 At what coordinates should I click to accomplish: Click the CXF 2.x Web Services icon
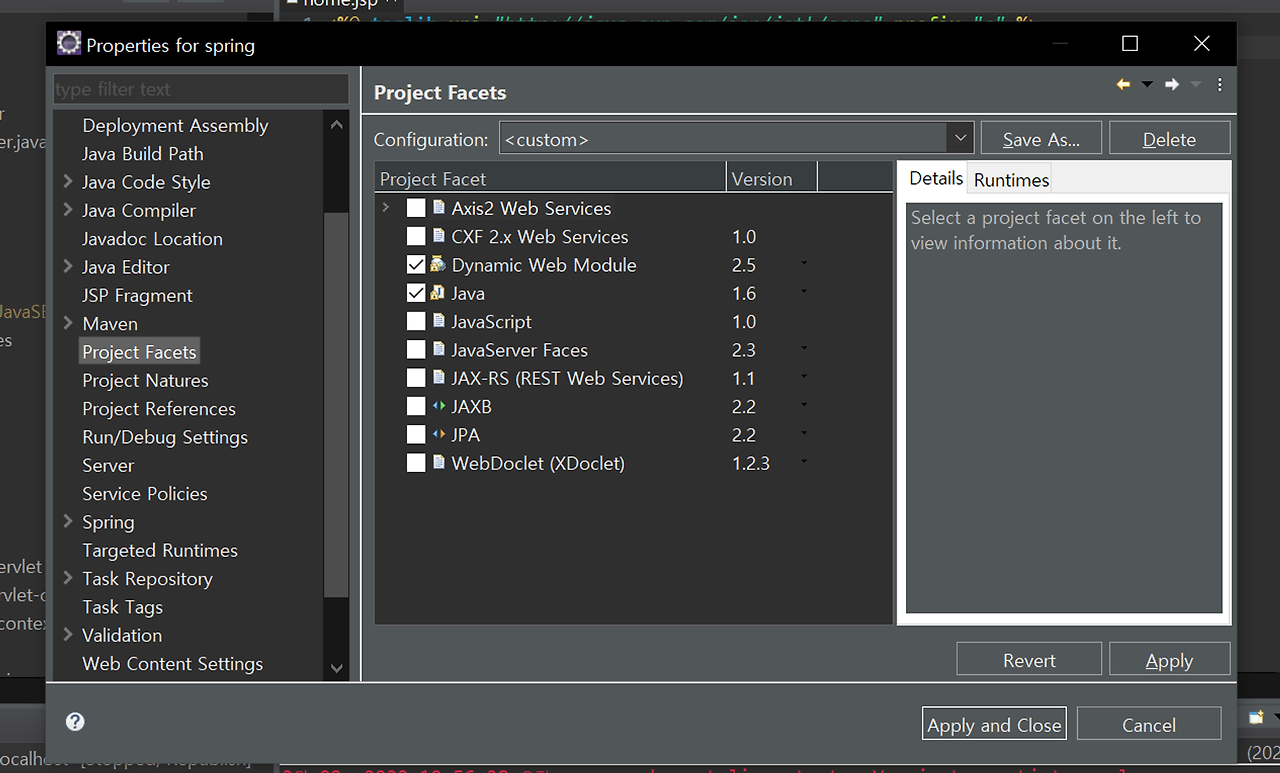pos(438,237)
